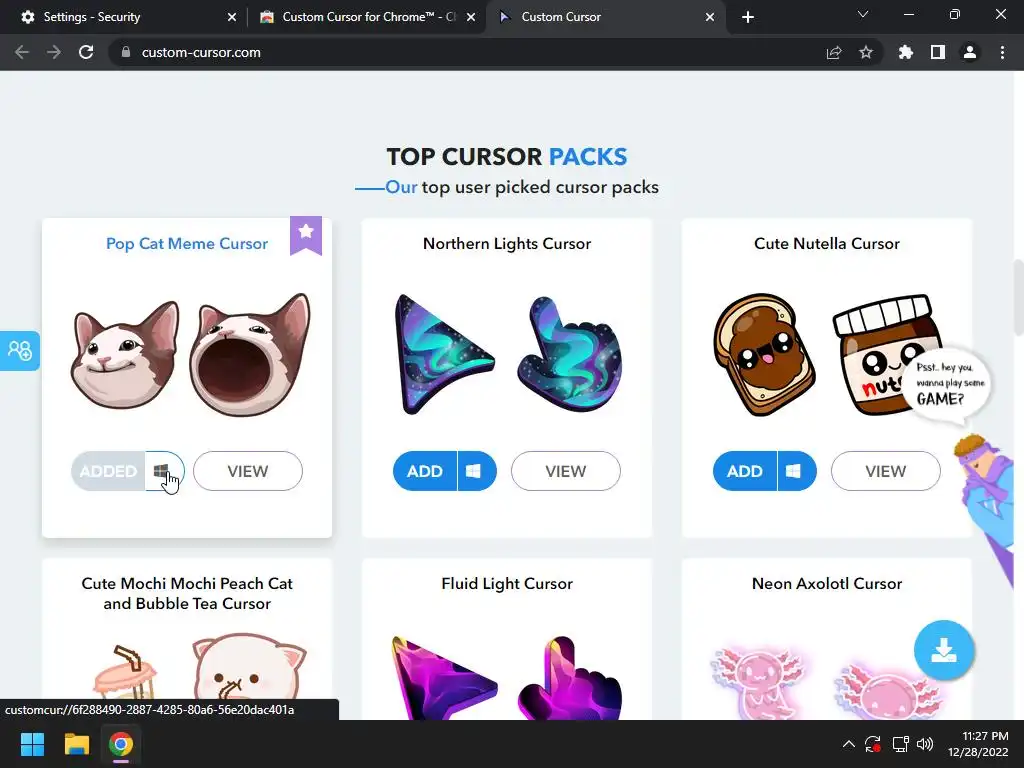Open the Chrome extensions puzzle icon
The height and width of the screenshot is (768, 1024).
905,52
